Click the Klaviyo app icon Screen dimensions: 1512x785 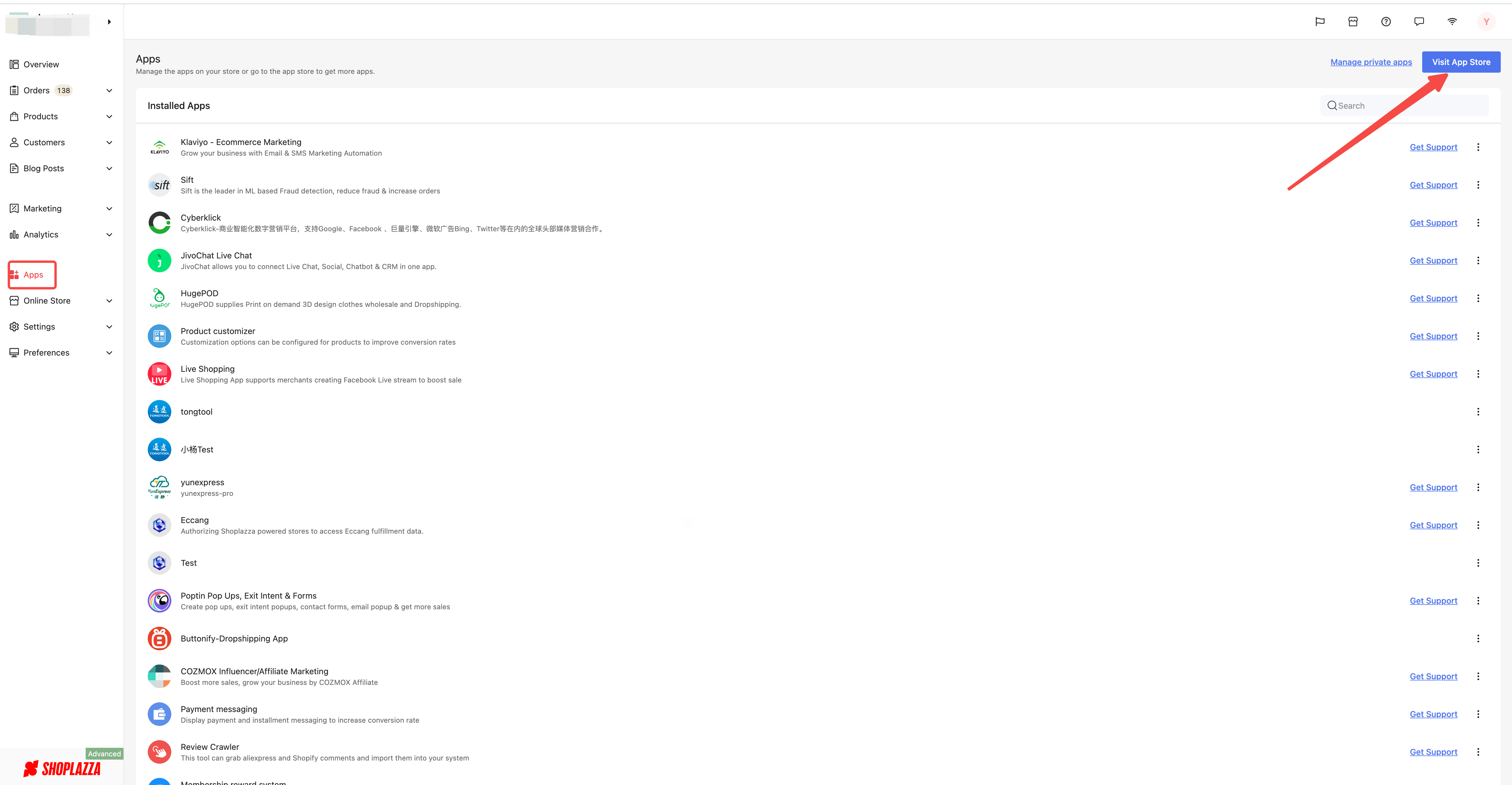coord(160,147)
